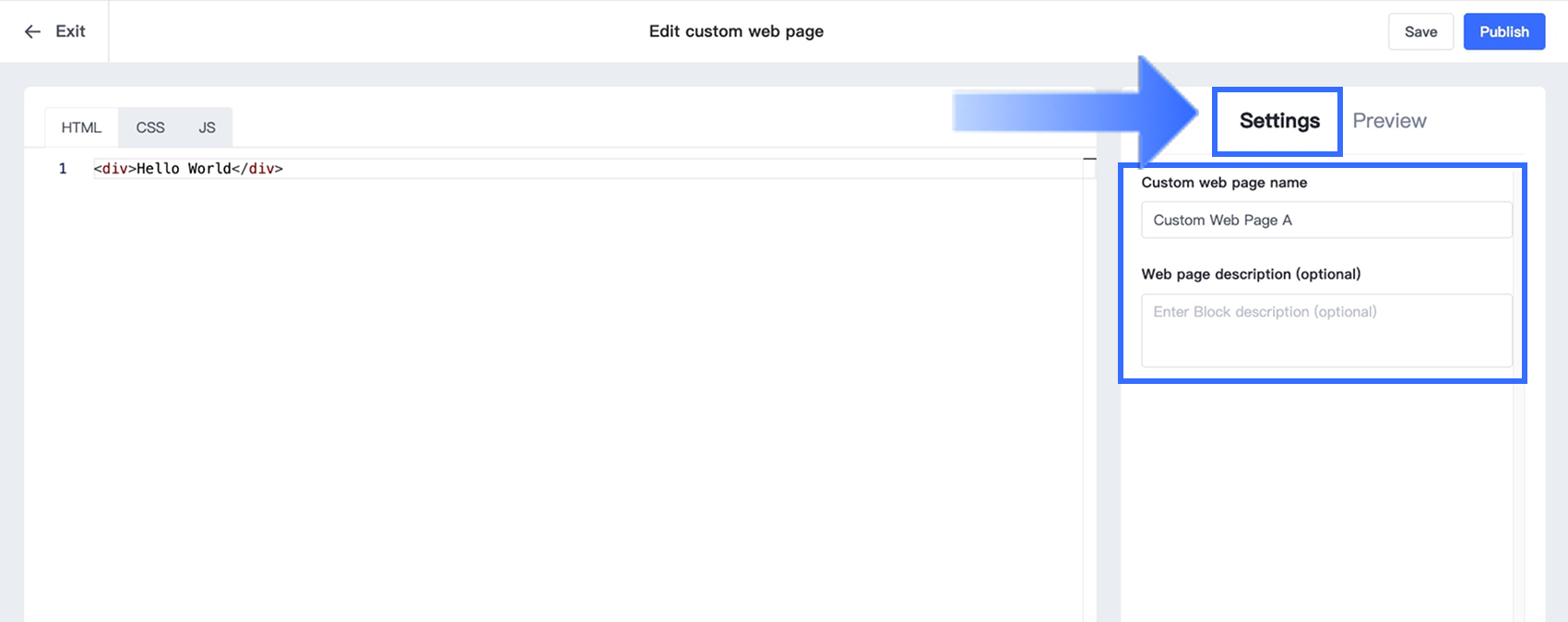Select the JS code tab
The height and width of the screenshot is (622, 1568).
[207, 127]
